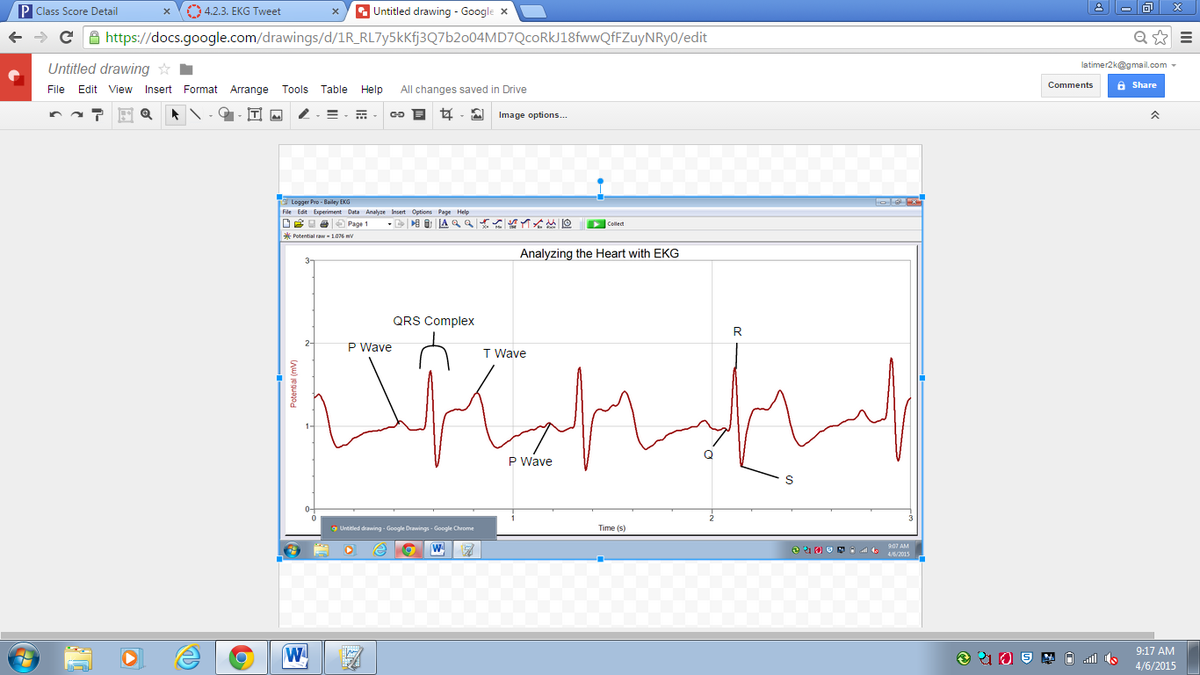Open the Move to folder icon

point(186,70)
